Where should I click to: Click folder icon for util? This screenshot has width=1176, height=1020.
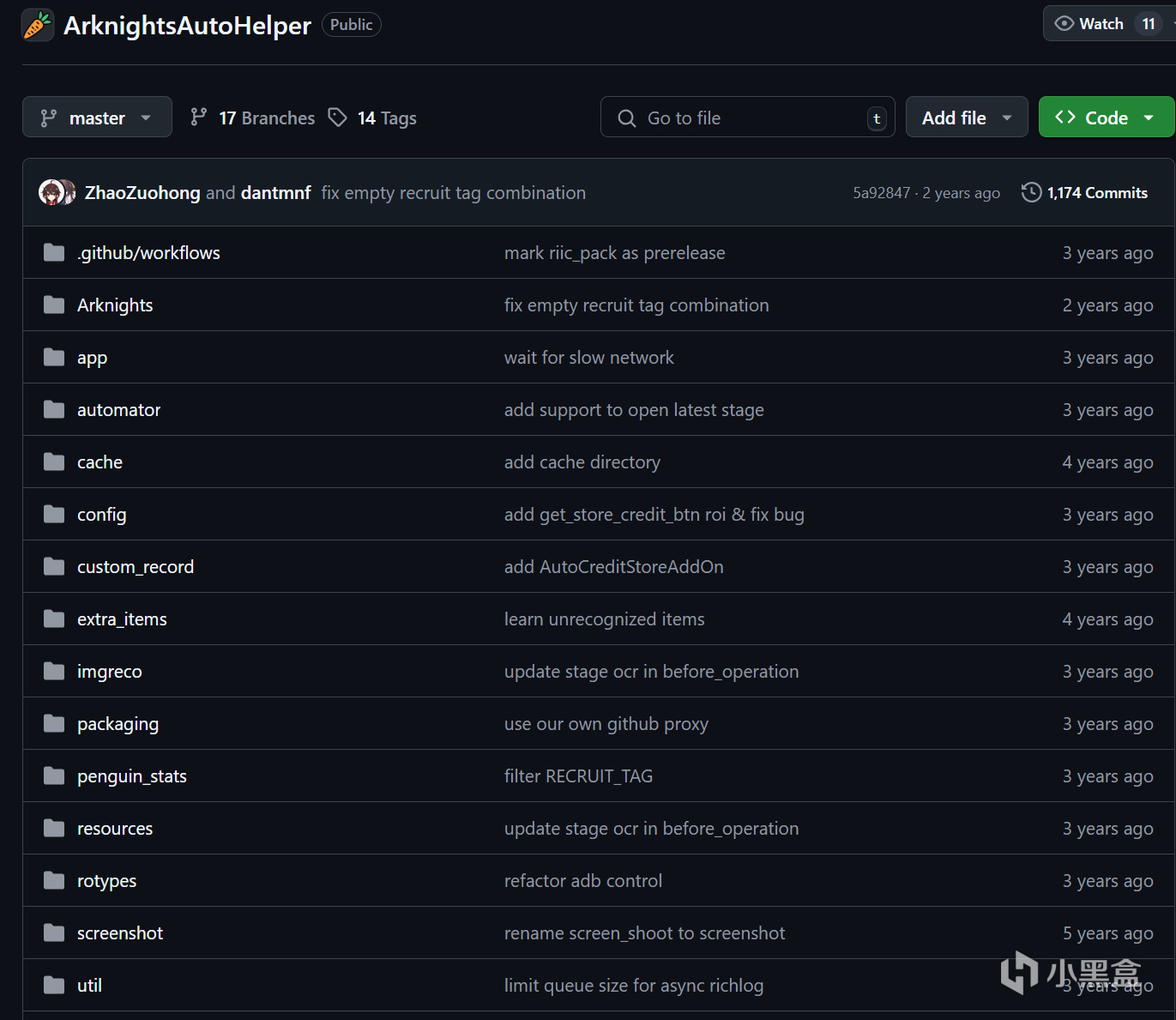(x=54, y=985)
